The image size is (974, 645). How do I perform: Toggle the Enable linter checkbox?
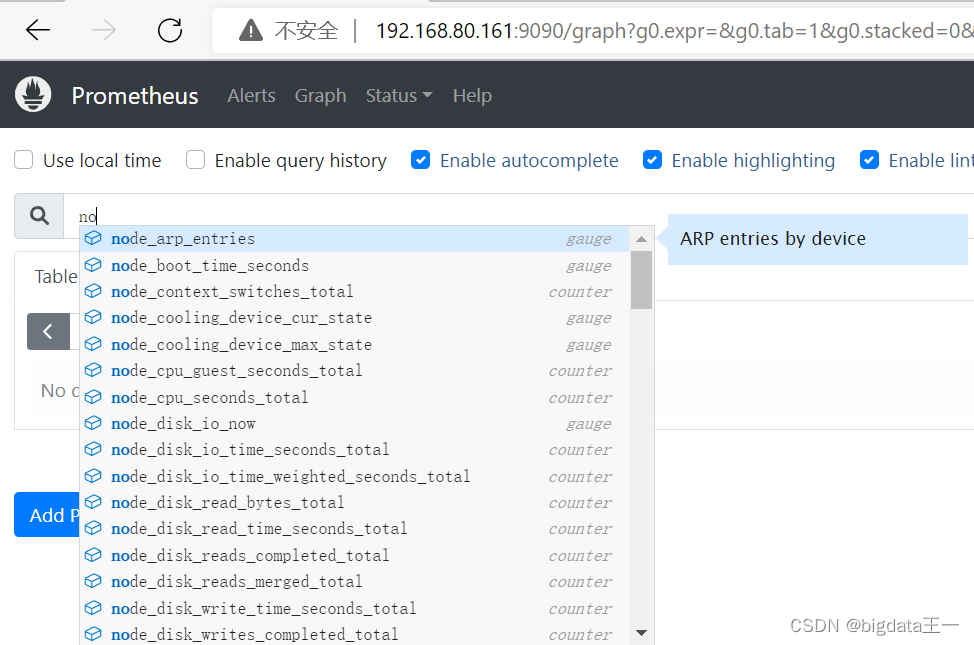tap(869, 160)
